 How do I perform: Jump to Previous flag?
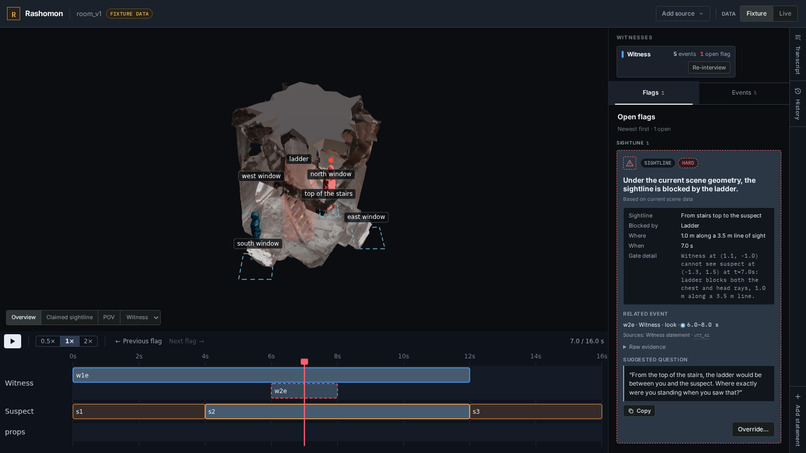138,341
